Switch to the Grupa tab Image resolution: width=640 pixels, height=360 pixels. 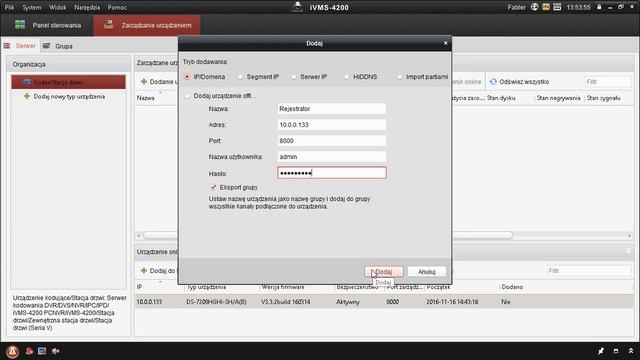(58, 46)
